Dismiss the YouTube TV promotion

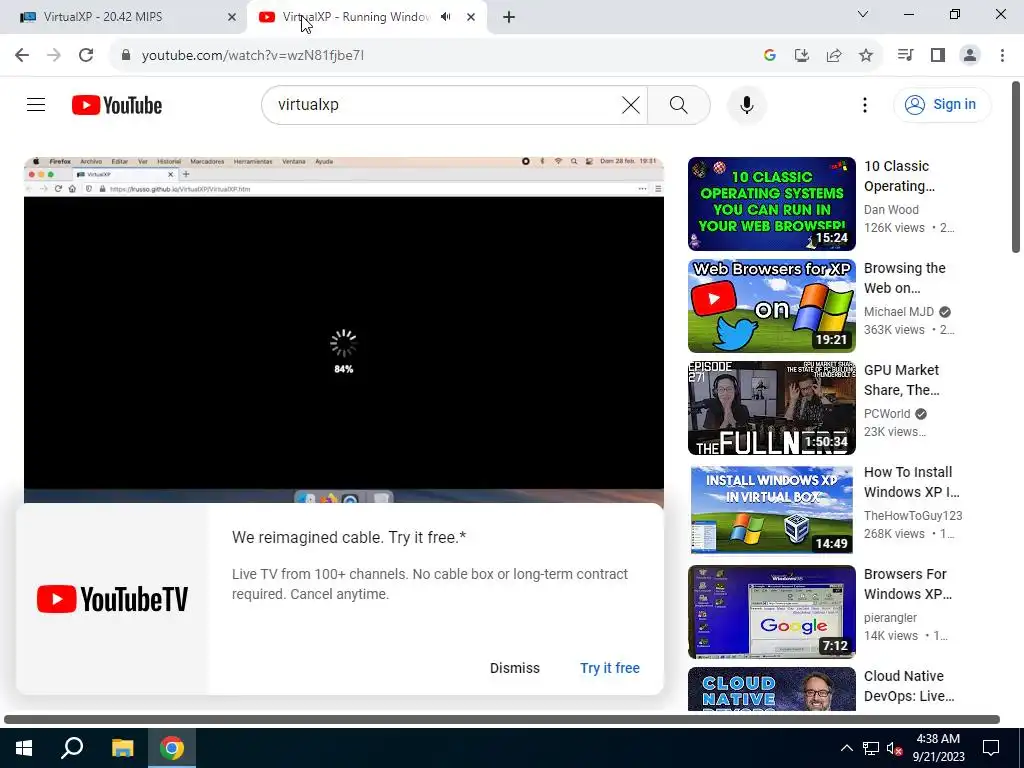pos(515,668)
